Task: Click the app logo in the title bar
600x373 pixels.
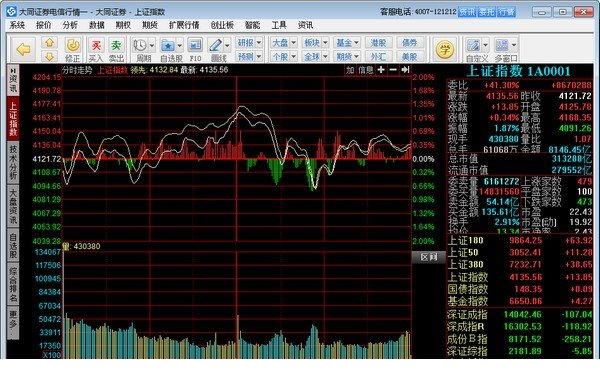Action: point(11,11)
